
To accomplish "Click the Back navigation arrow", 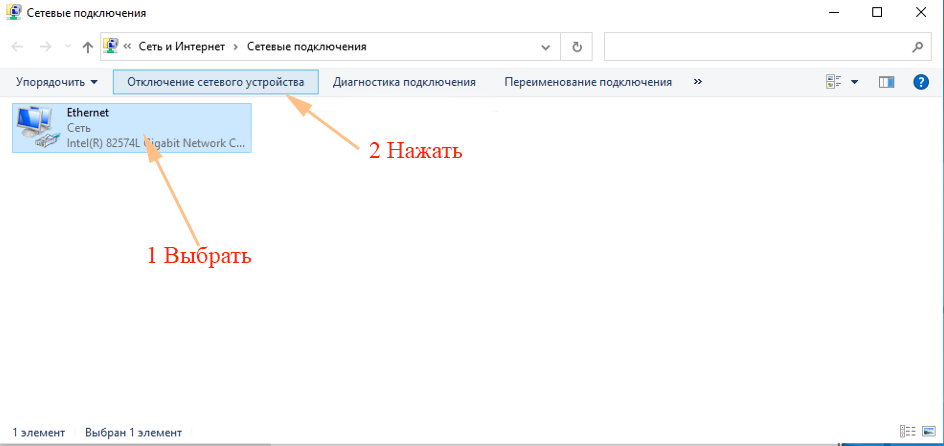I will click(17, 47).
